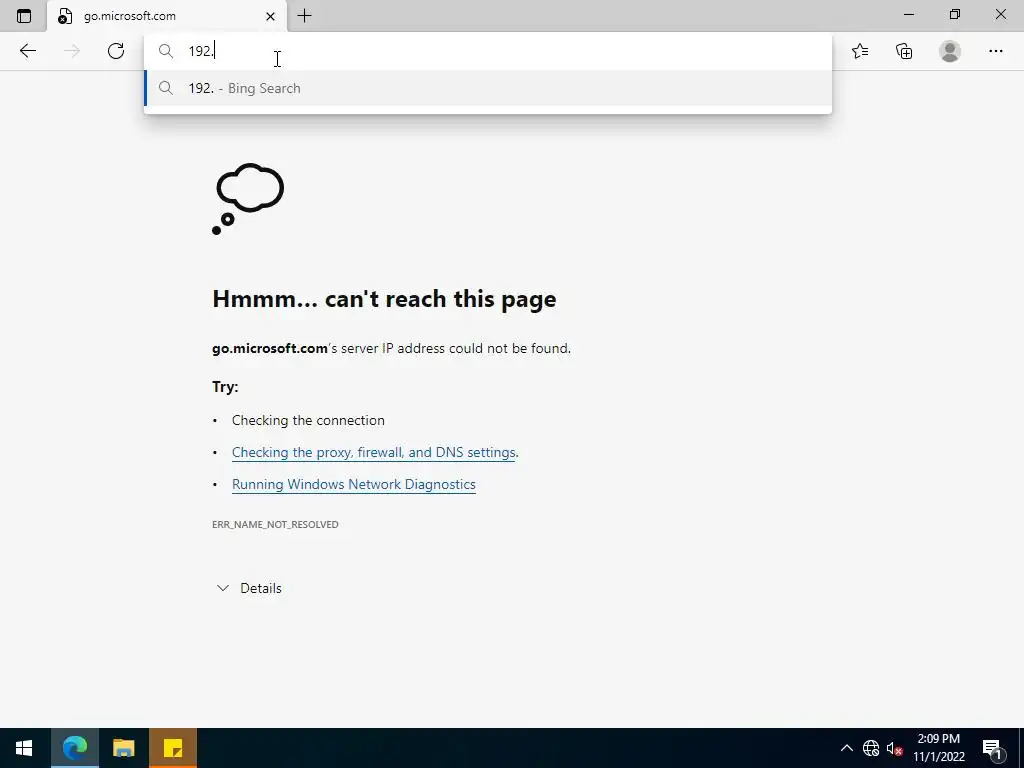The width and height of the screenshot is (1024, 768).
Task: Click the search magnifier in the address bar
Action: (x=166, y=51)
